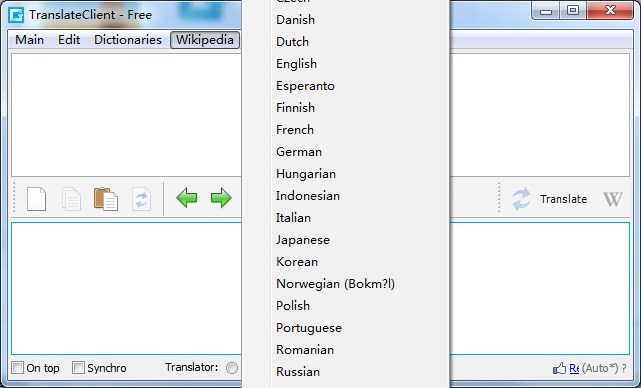The width and height of the screenshot is (641, 388).
Task: Click the gray Wikipedia W icon
Action: (612, 199)
